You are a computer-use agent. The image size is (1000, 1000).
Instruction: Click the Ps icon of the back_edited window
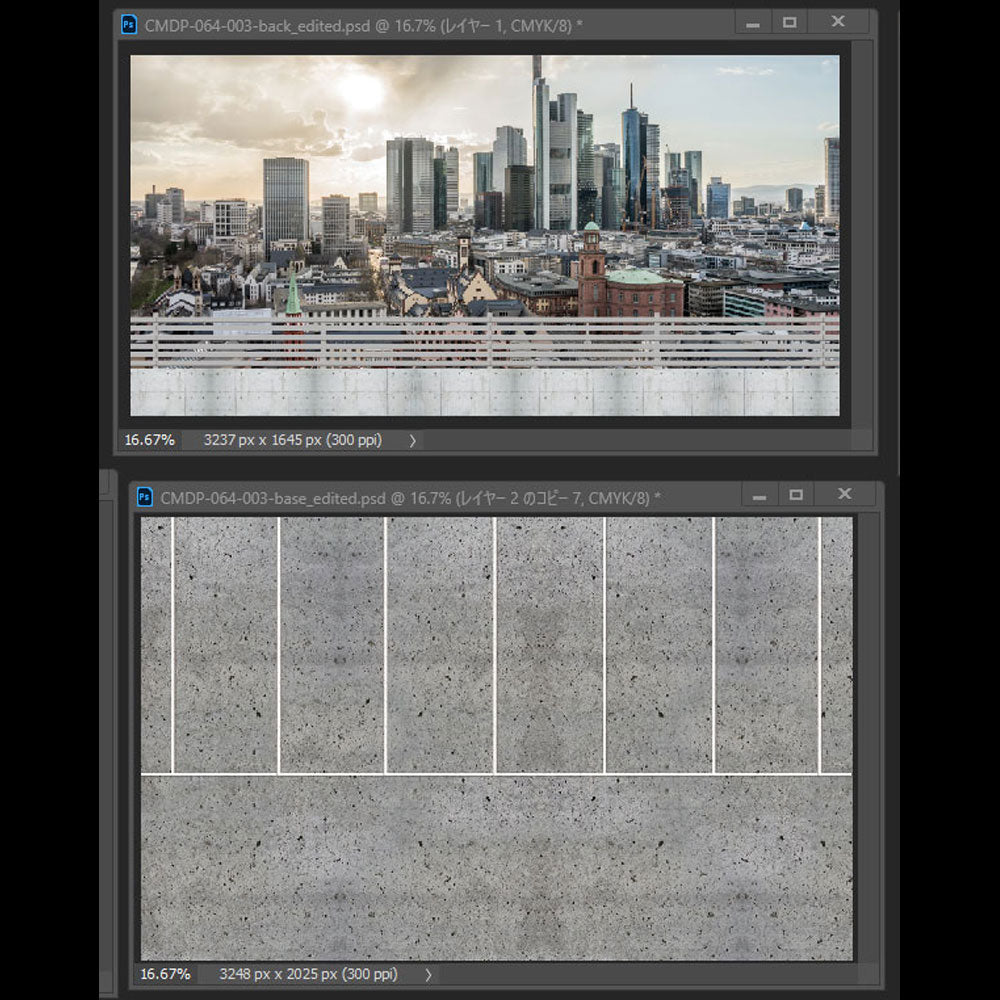tap(129, 25)
